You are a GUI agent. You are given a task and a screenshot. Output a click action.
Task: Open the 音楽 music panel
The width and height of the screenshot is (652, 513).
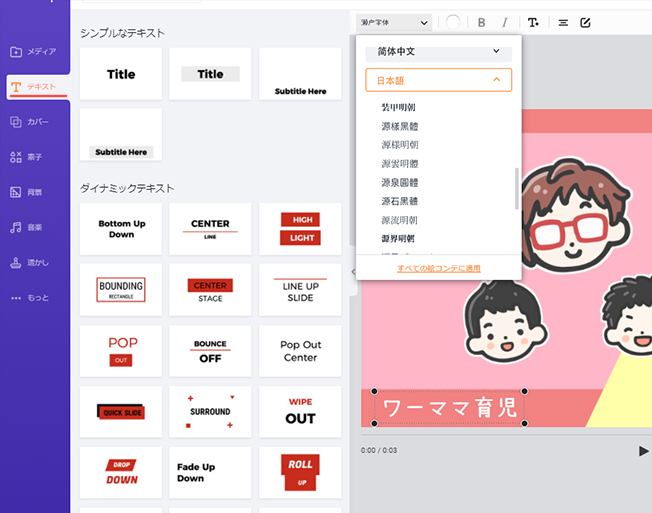click(34, 227)
